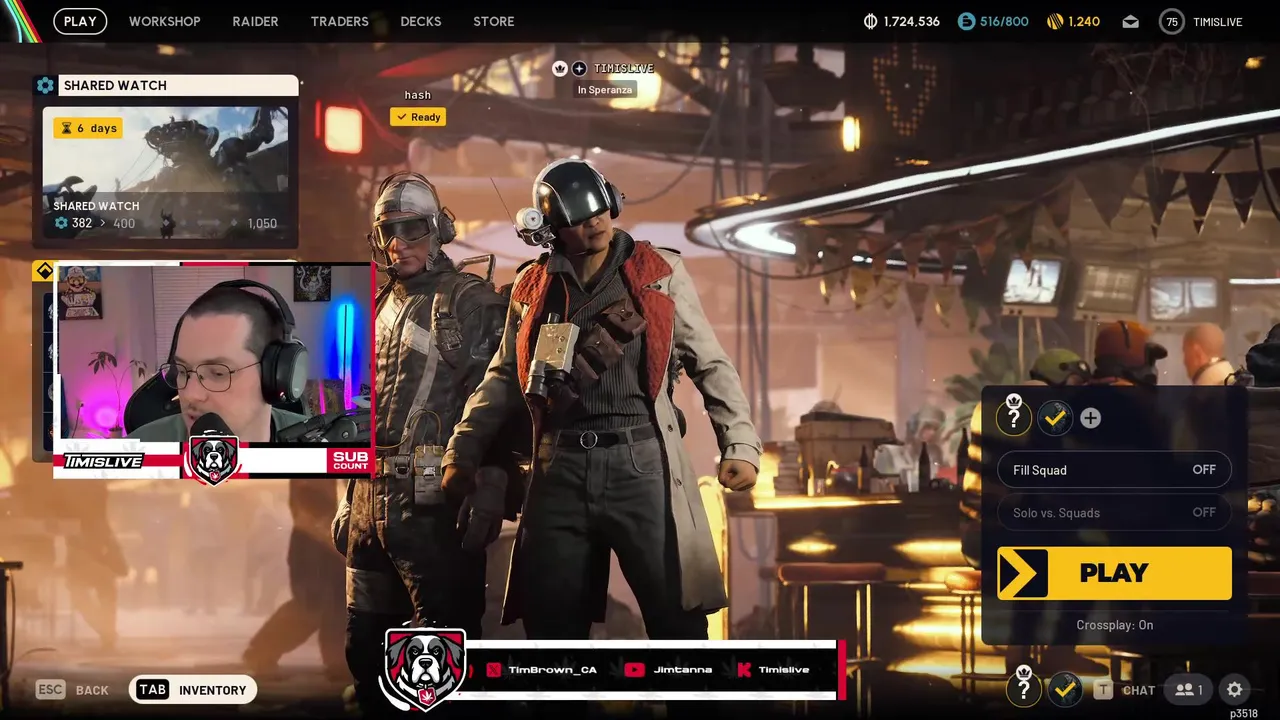Click the level 75 badge
Viewport: 1280px width, 720px height.
[1171, 21]
